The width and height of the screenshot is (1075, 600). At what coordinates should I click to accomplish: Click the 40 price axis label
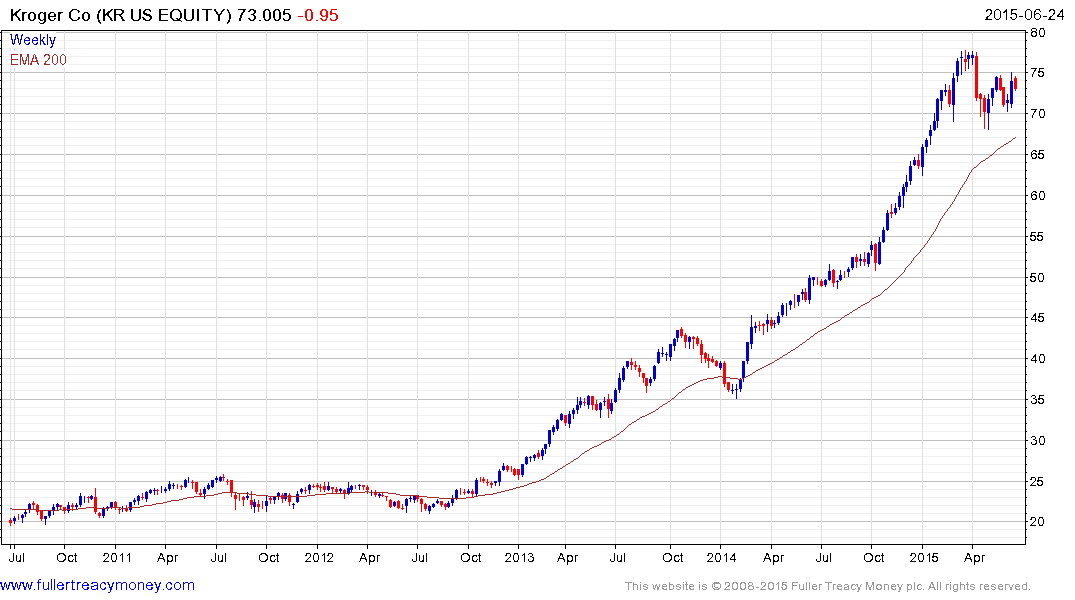[x=1038, y=359]
